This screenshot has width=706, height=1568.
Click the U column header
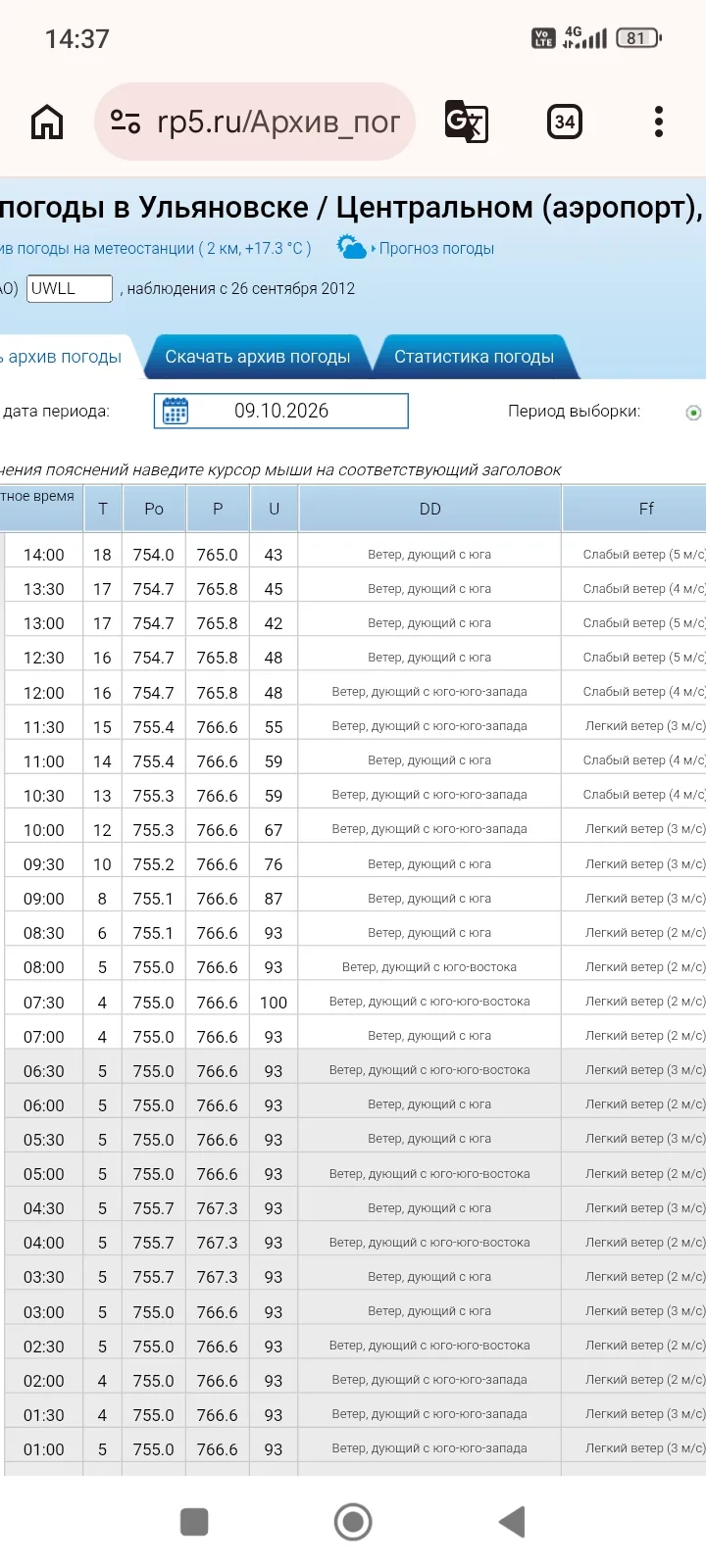(x=274, y=509)
